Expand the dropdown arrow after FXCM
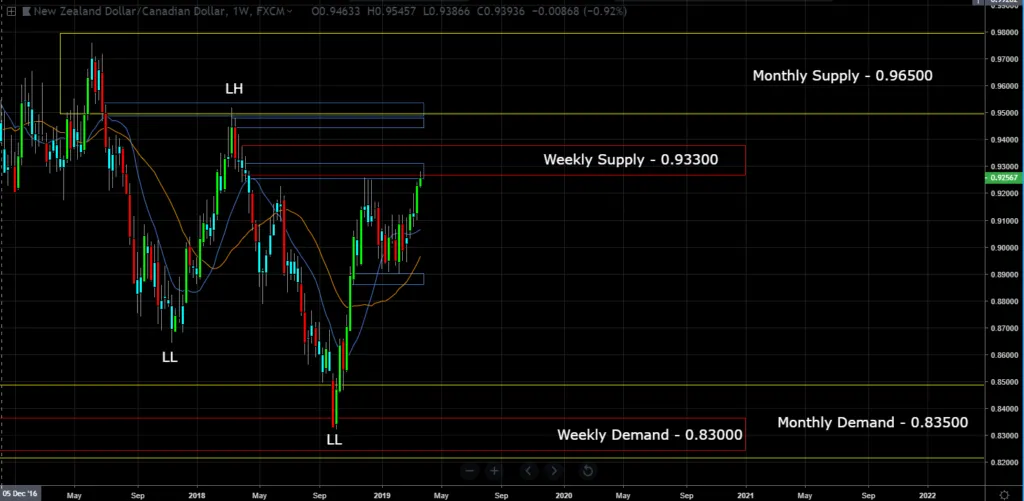The image size is (1024, 501). [289, 11]
